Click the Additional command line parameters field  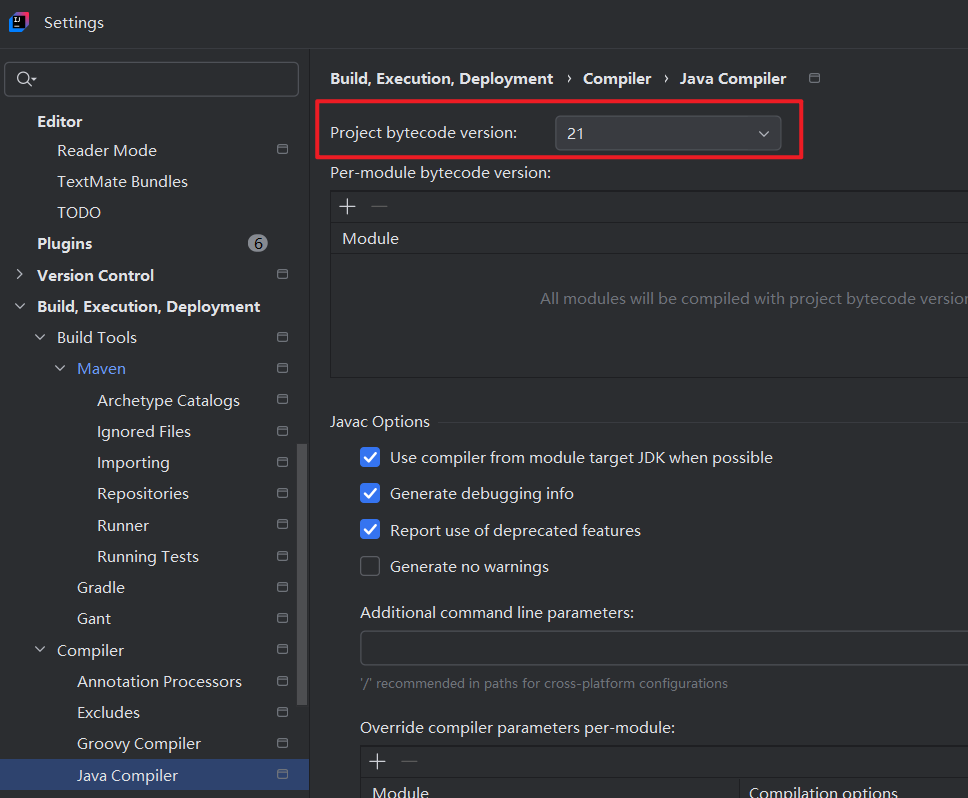tap(664, 647)
